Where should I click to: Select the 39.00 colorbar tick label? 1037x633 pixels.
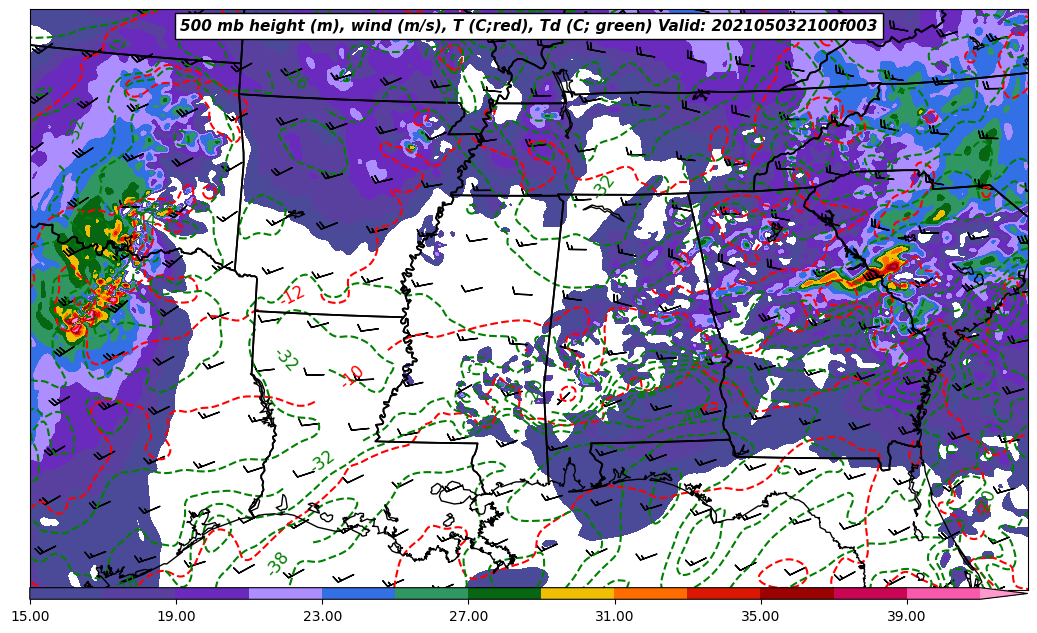click(906, 617)
